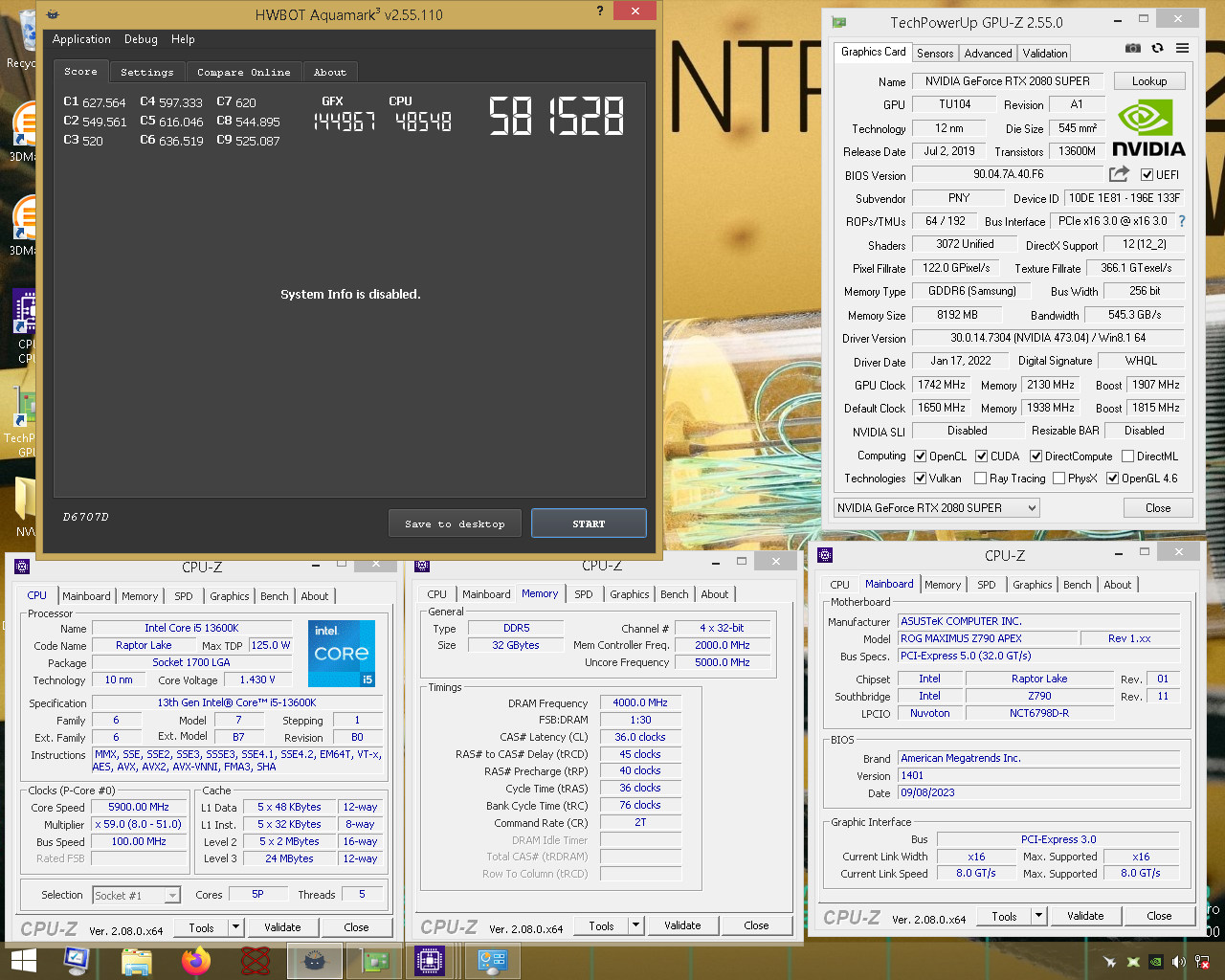Click the Control Panel taskbar icon
This screenshot has height=980, width=1225.
493,961
